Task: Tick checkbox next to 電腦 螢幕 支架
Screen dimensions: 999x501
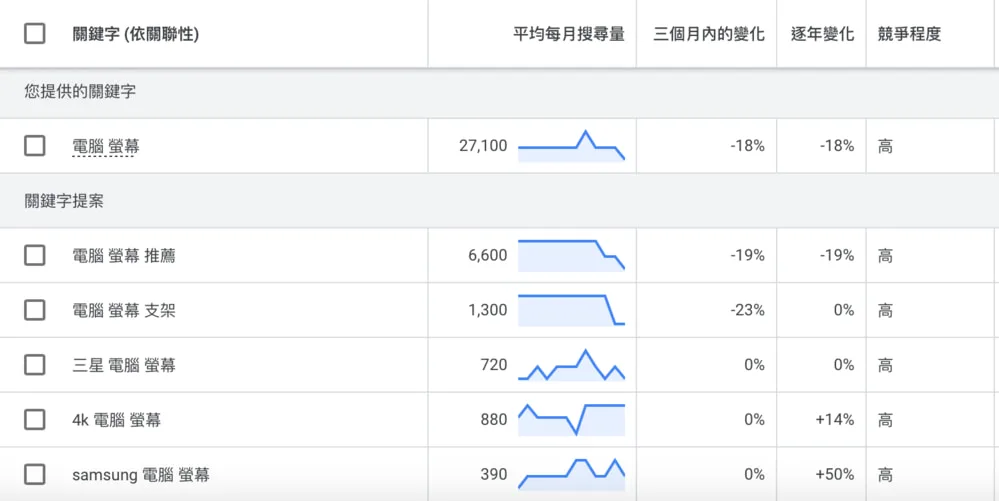Action: [x=34, y=310]
